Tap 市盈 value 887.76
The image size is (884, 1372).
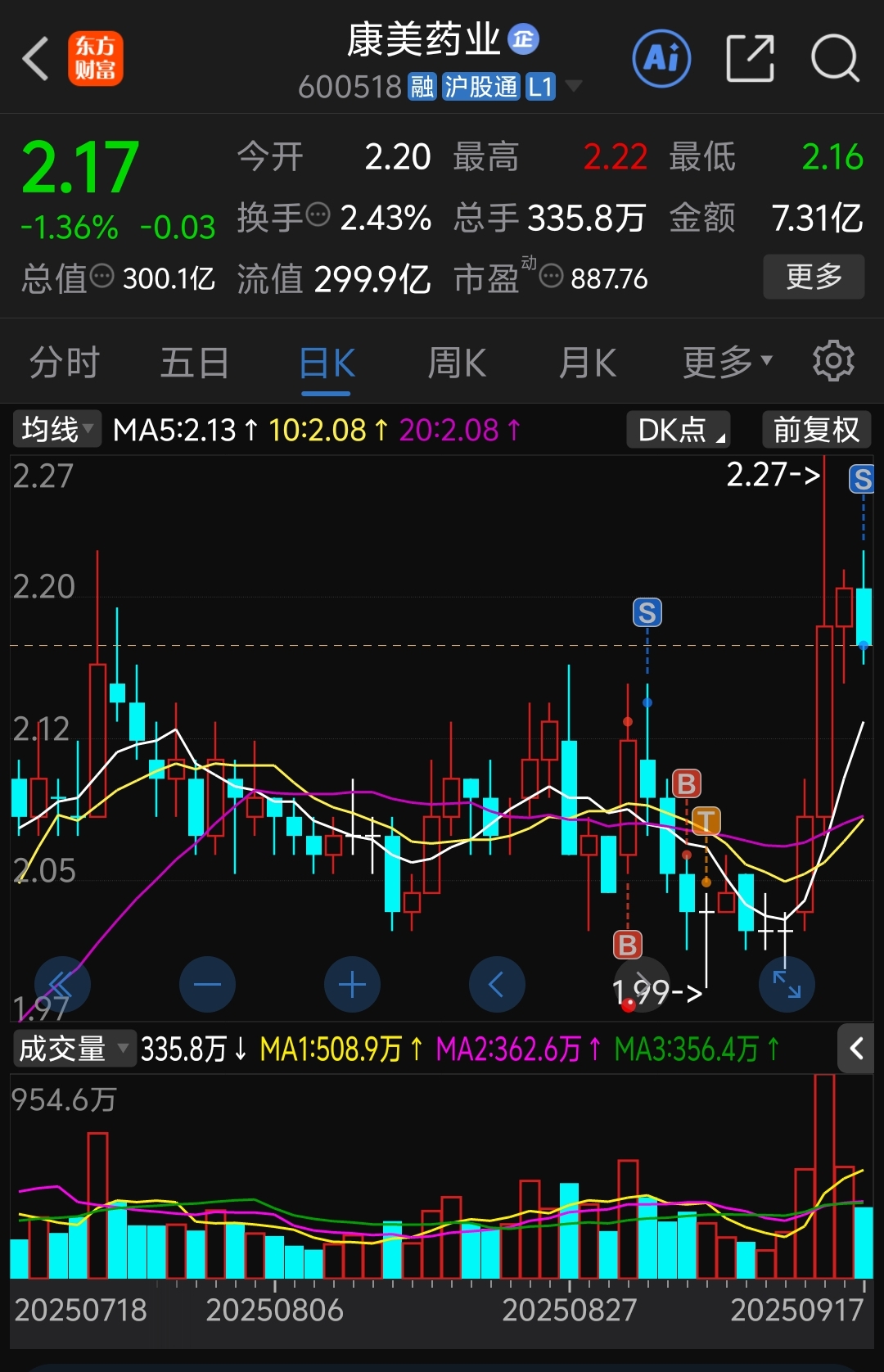pos(609,279)
